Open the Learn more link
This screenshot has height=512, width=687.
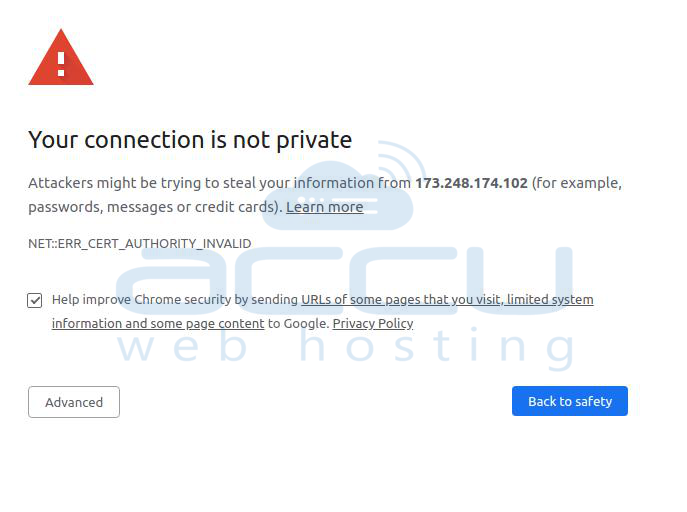[x=325, y=207]
